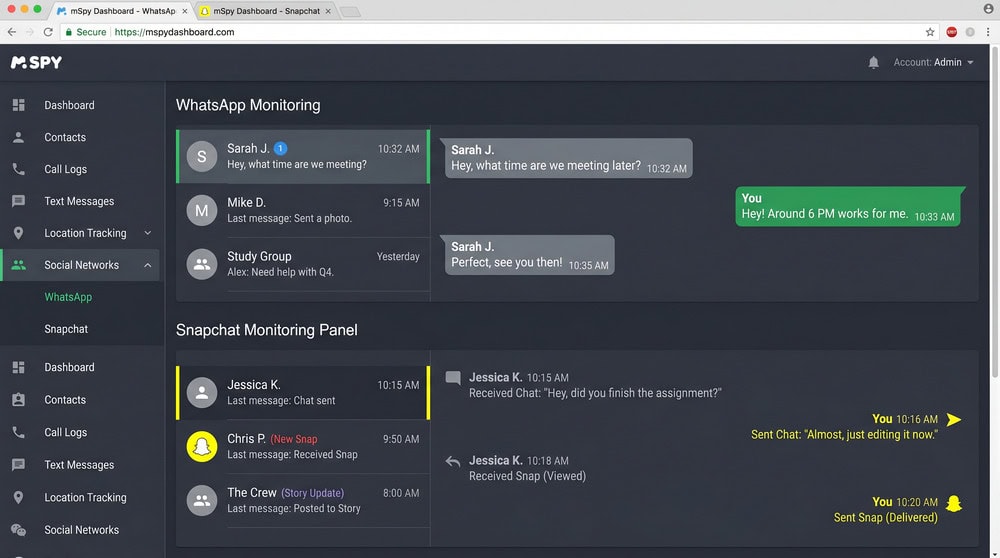Click Jessica K. avatar icon
The width and height of the screenshot is (1000, 558).
(x=202, y=393)
